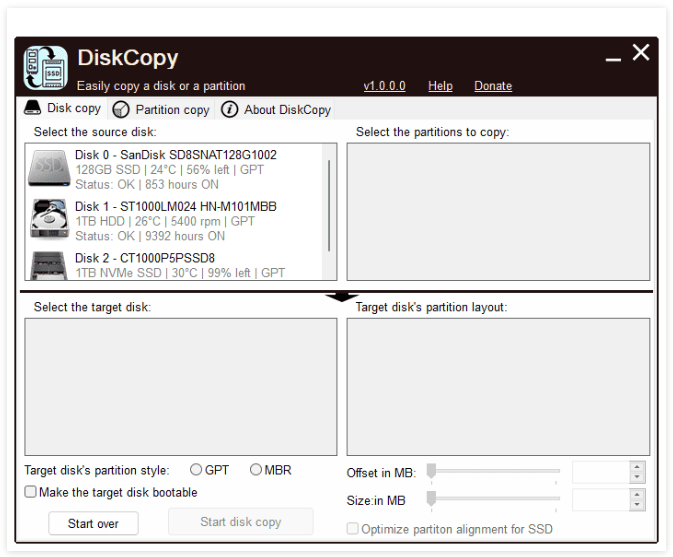Click '128GB SSD | 24°C | 56% left | GPT'
The height and width of the screenshot is (557, 673).
coord(169,170)
